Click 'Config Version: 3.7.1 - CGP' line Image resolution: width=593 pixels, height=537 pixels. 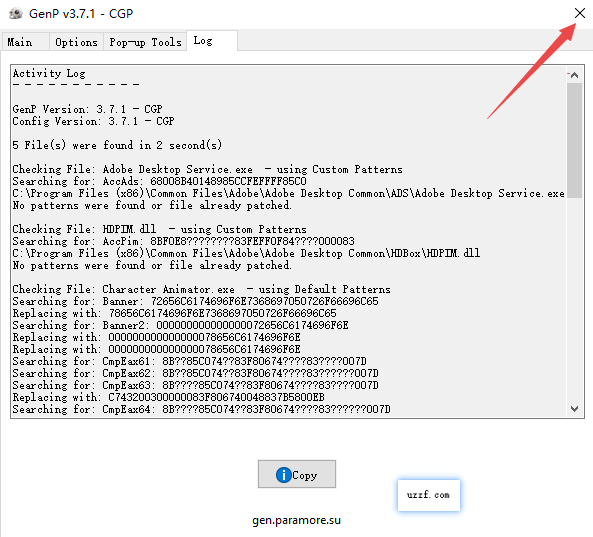93,121
